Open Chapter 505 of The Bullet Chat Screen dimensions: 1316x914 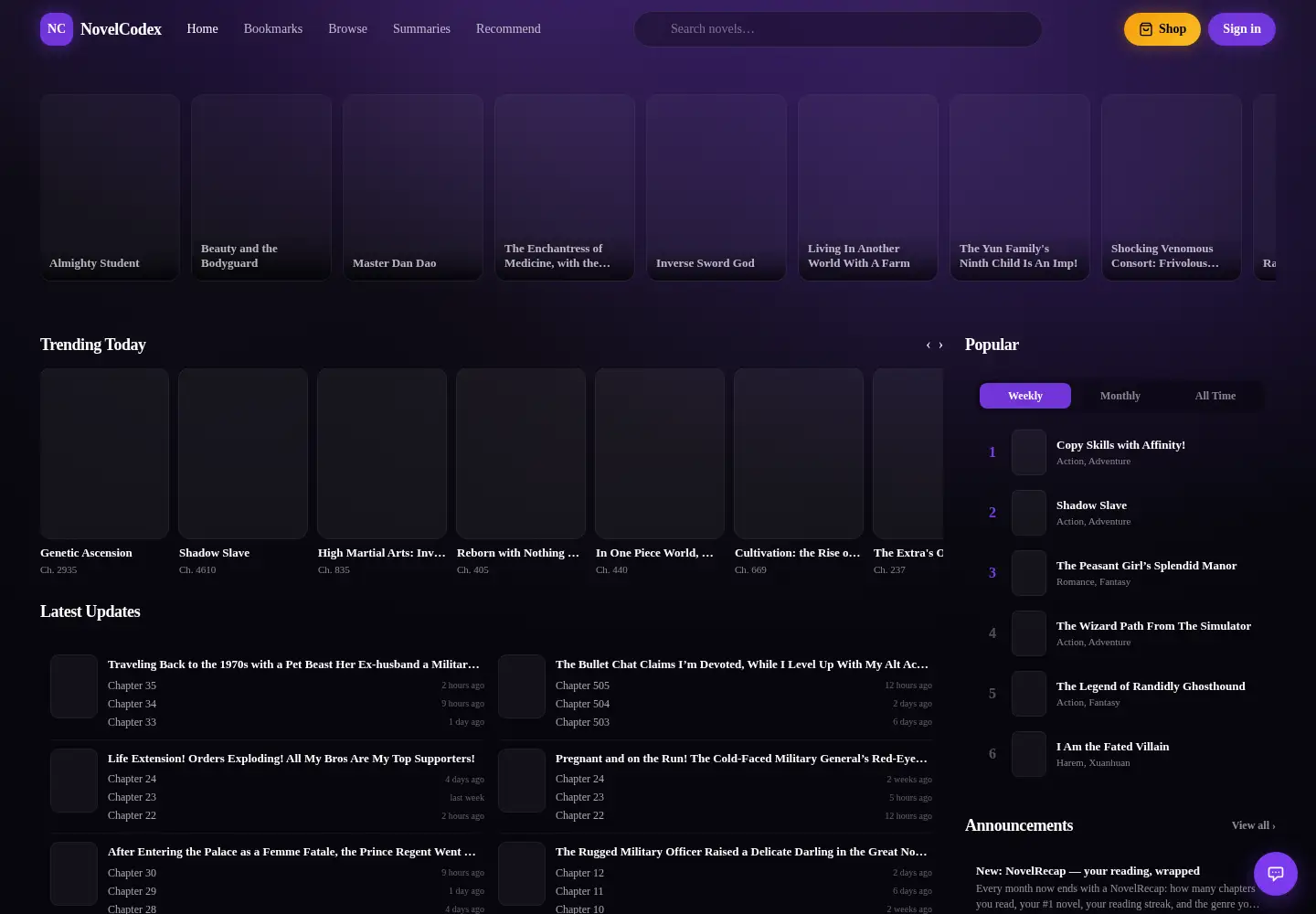582,685
